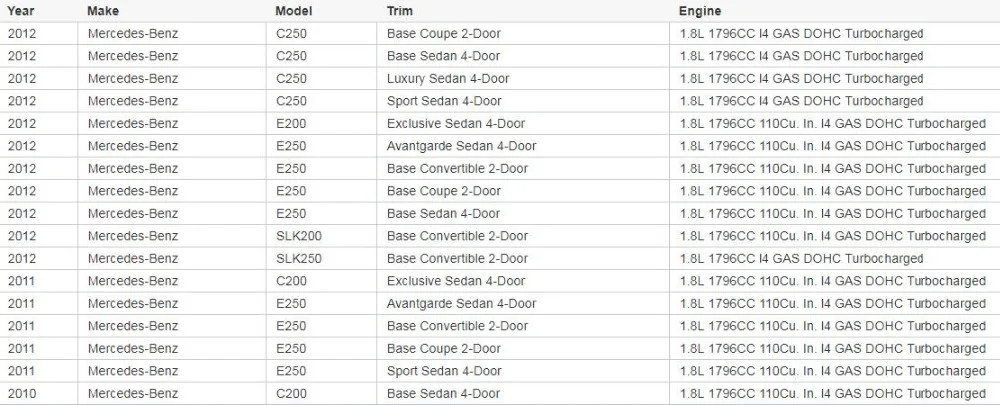
Task: Select the 2010 year cell
Action: pos(39,394)
